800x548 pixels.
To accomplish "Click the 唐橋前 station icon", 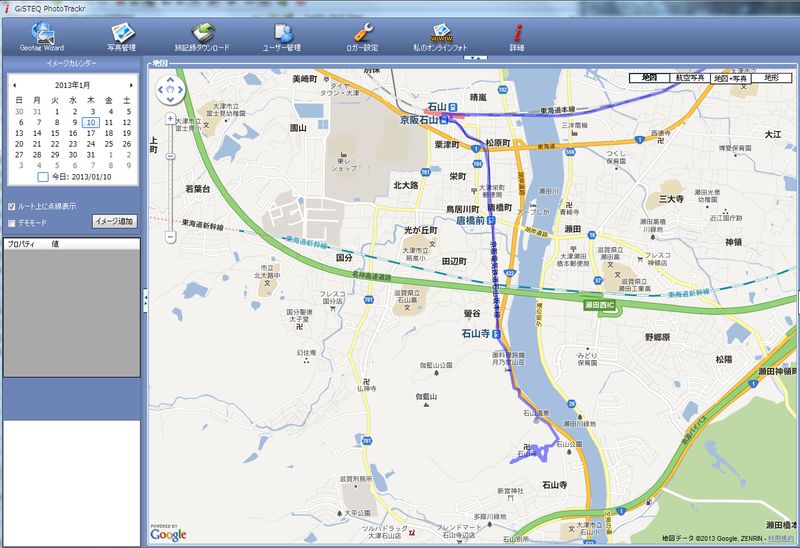I will click(x=491, y=220).
